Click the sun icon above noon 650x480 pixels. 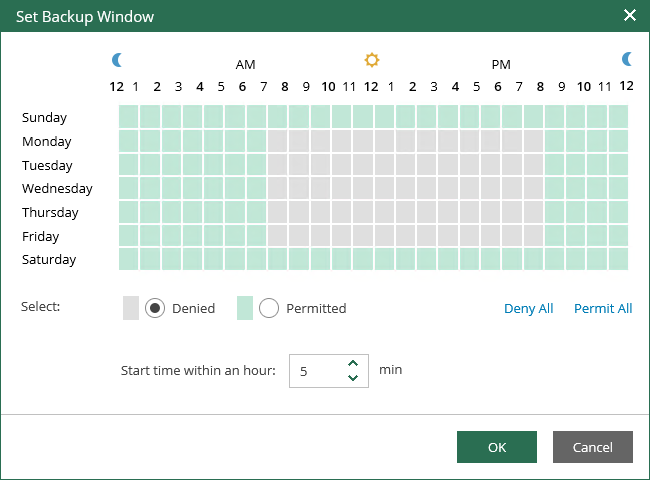371,60
